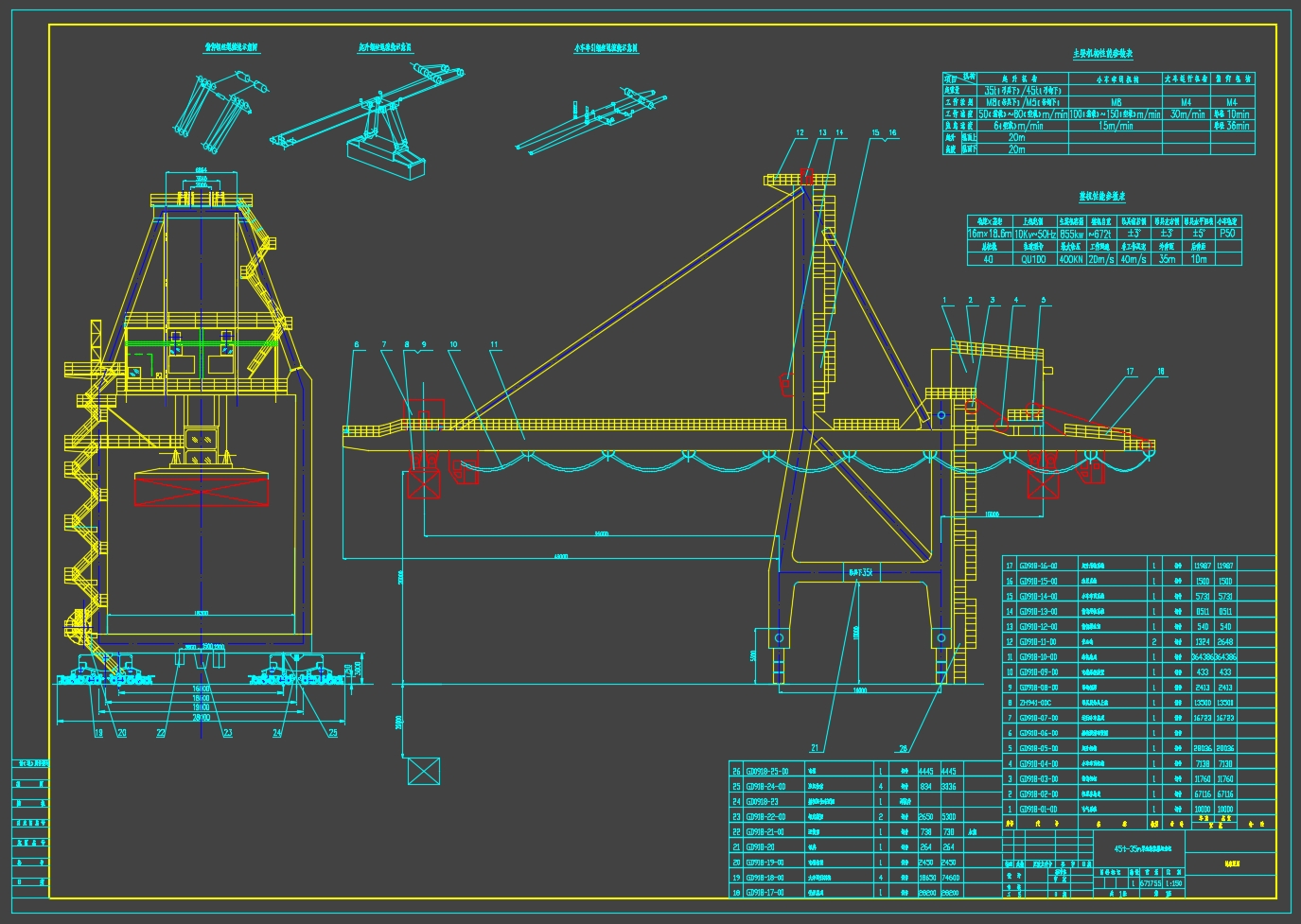Select the 1:150 scale cell in title block
Image resolution: width=1301 pixels, height=924 pixels.
tap(1173, 883)
